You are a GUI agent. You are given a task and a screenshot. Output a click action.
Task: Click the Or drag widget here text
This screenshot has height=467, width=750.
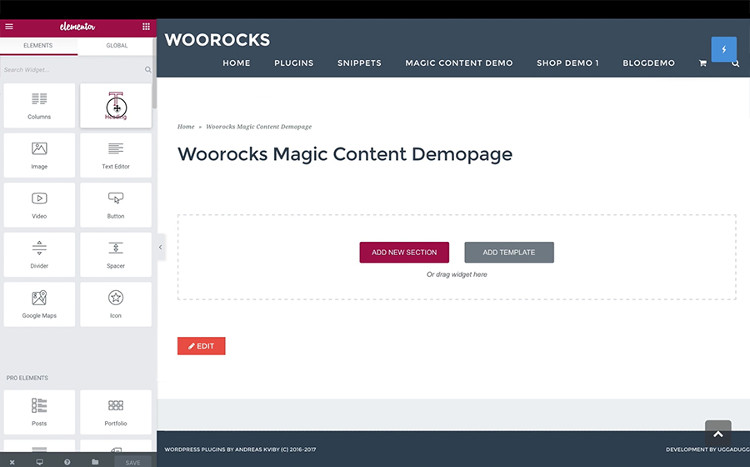point(457,275)
